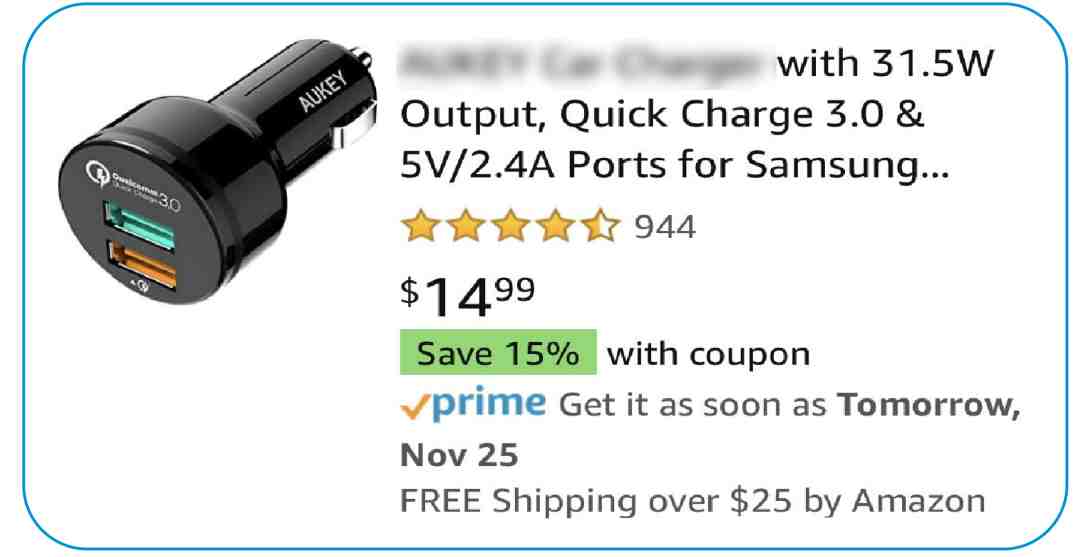The height and width of the screenshot is (557, 1080).
Task: Open the title text "with 31.5W"
Action: (886, 67)
